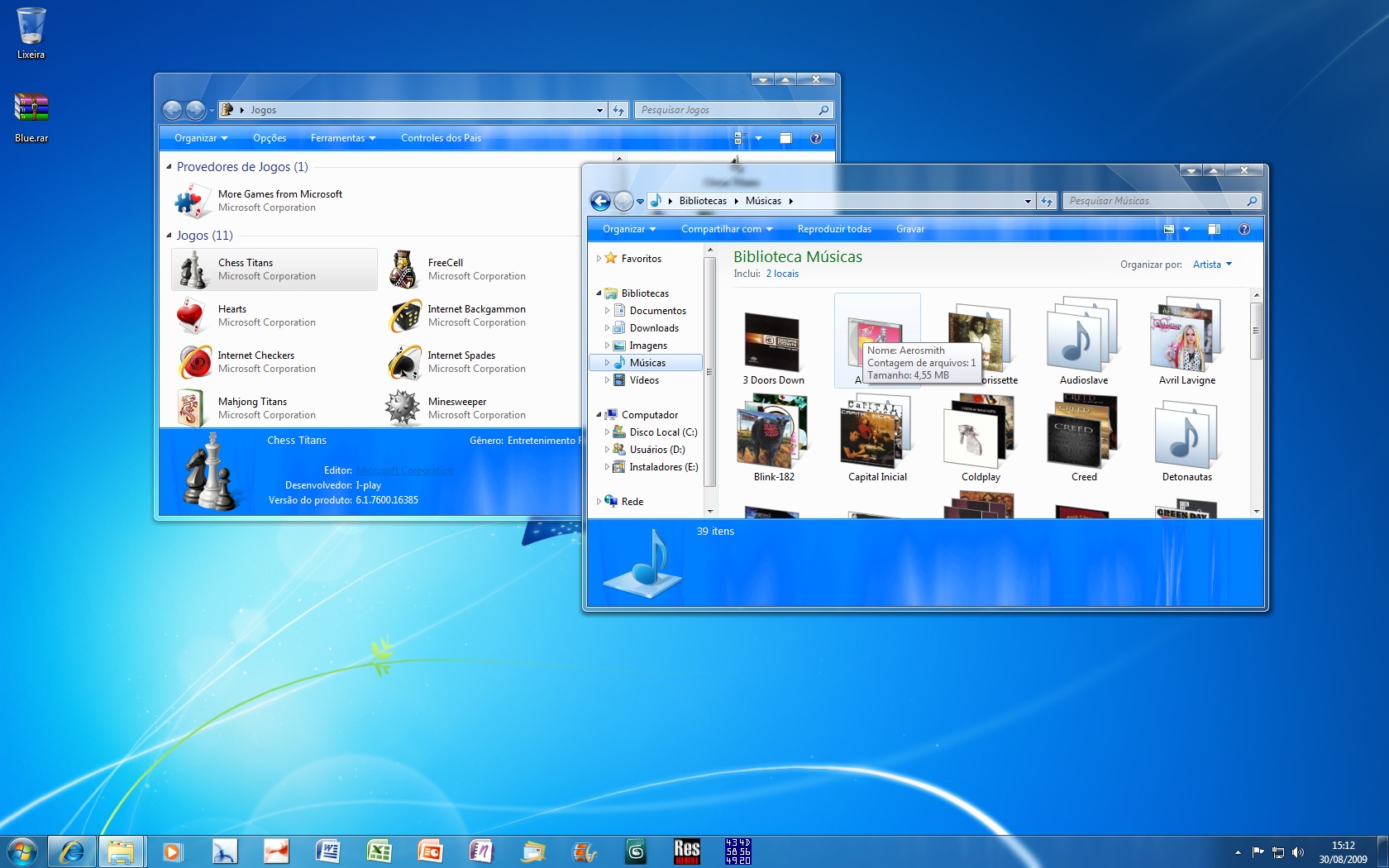Click Reproduzir todas in the Músicas window

pos(834,229)
